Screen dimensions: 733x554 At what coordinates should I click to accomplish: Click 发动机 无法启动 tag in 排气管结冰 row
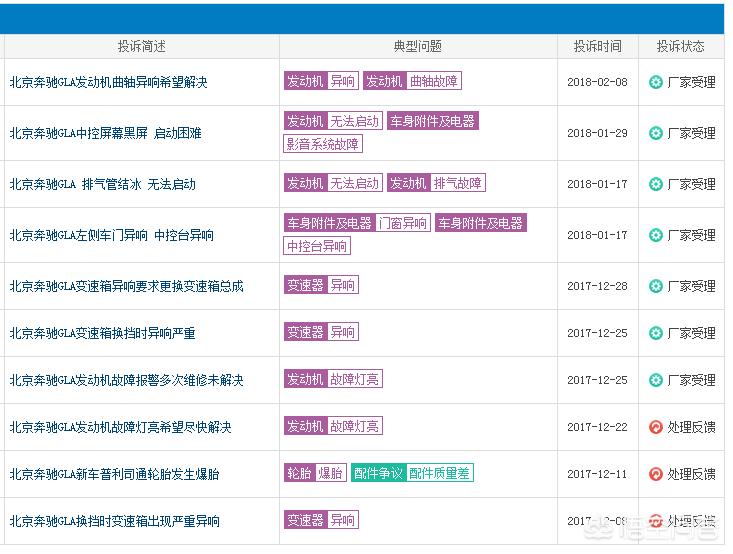(x=333, y=183)
